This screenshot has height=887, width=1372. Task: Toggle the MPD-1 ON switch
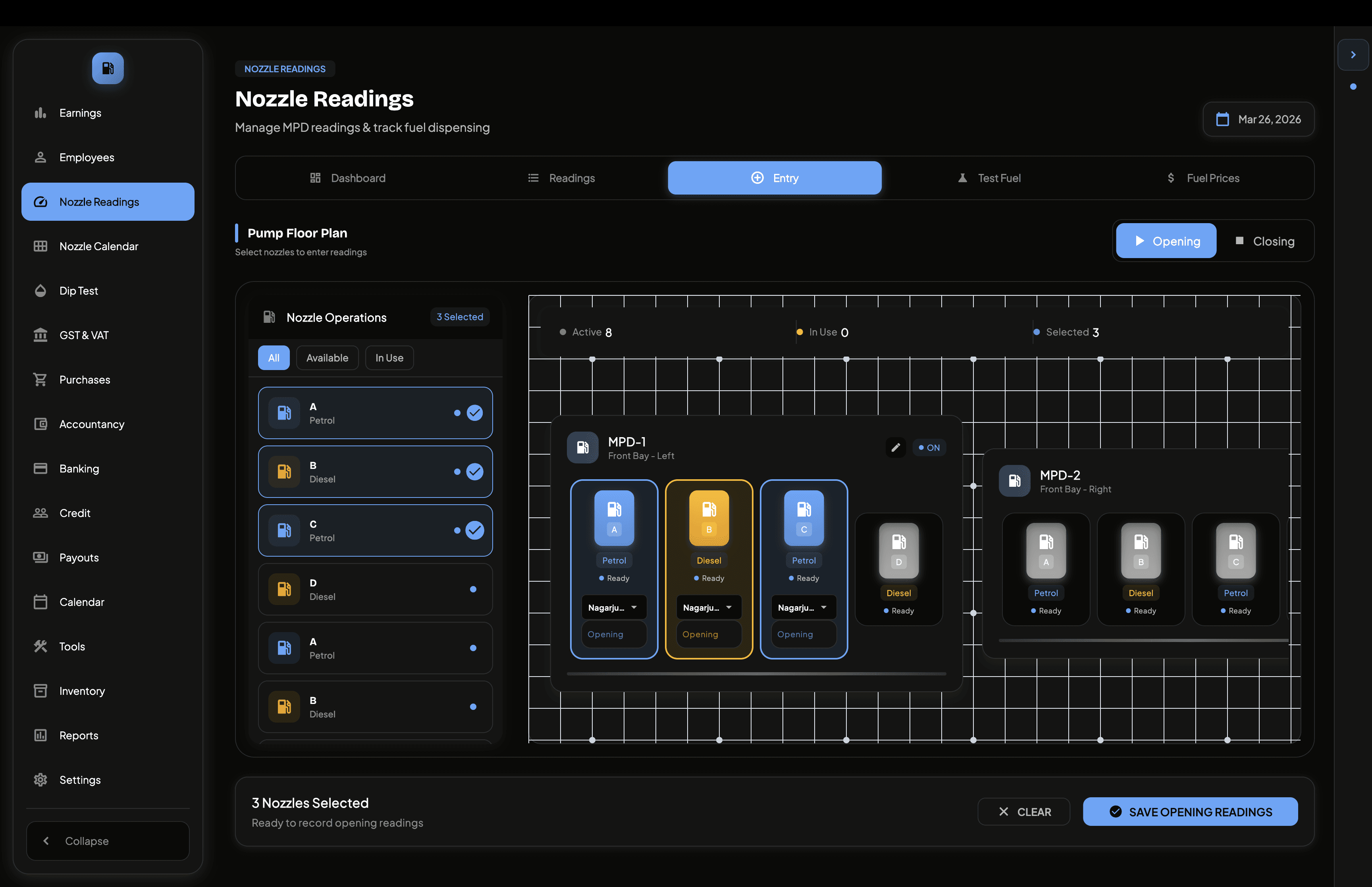pos(929,447)
